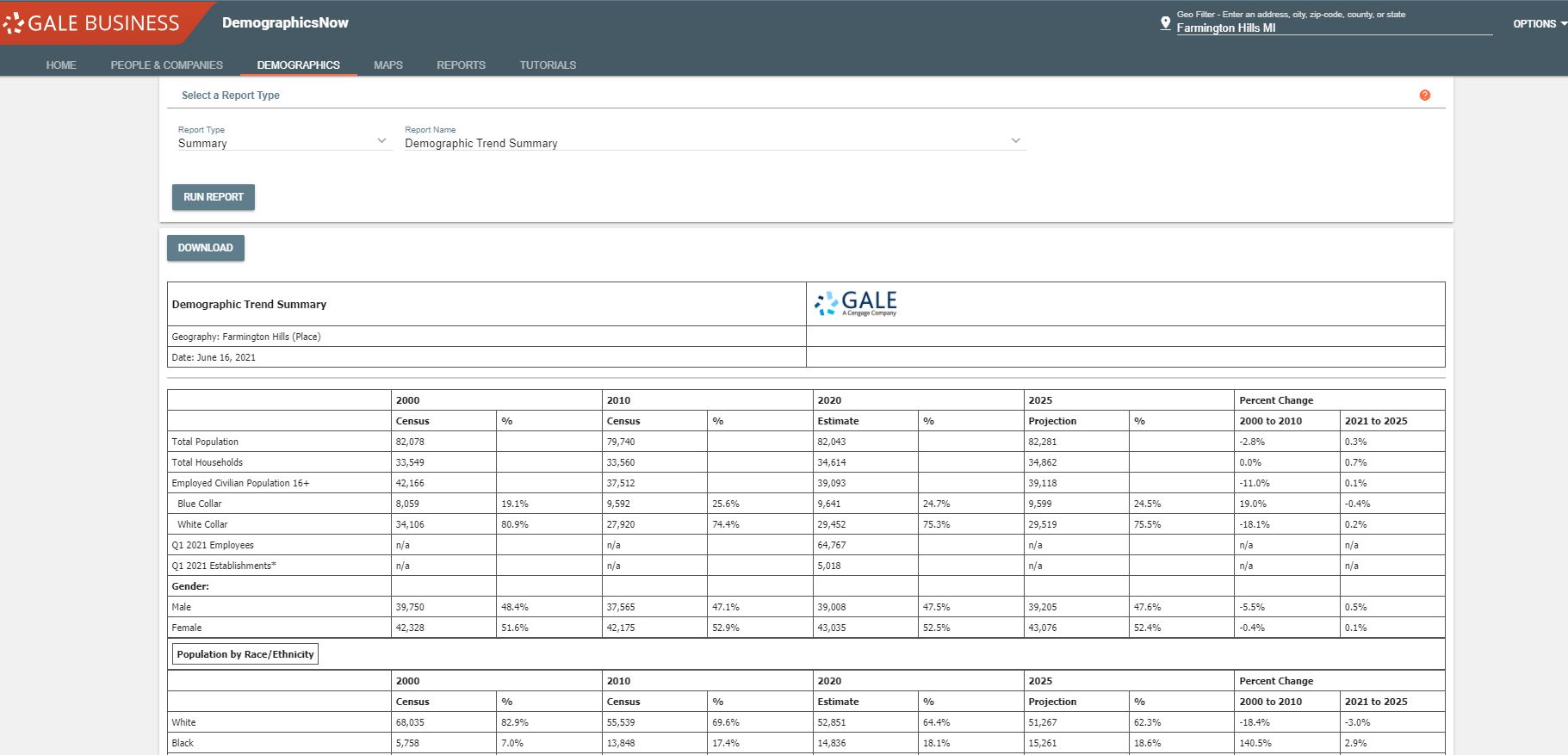1568x755 pixels.
Task: Click the Female row label
Action: coord(186,628)
